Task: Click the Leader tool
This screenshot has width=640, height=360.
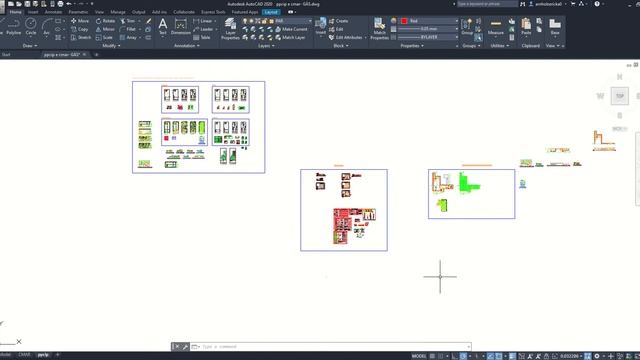Action: (x=203, y=29)
